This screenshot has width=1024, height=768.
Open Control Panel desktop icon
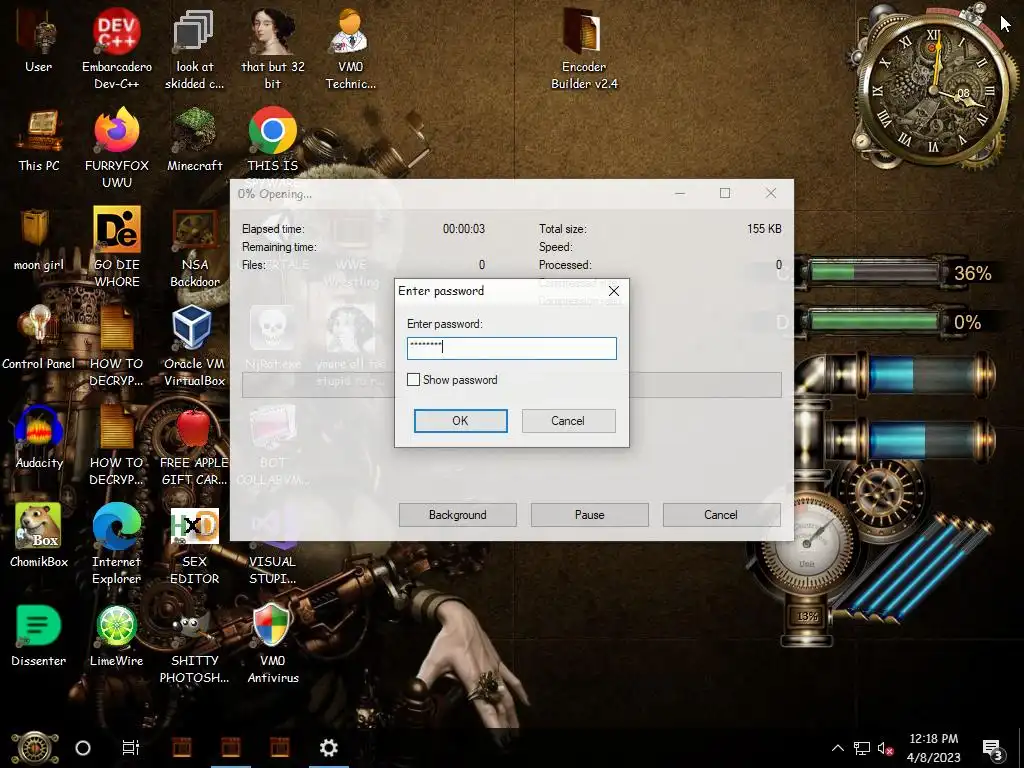click(39, 338)
